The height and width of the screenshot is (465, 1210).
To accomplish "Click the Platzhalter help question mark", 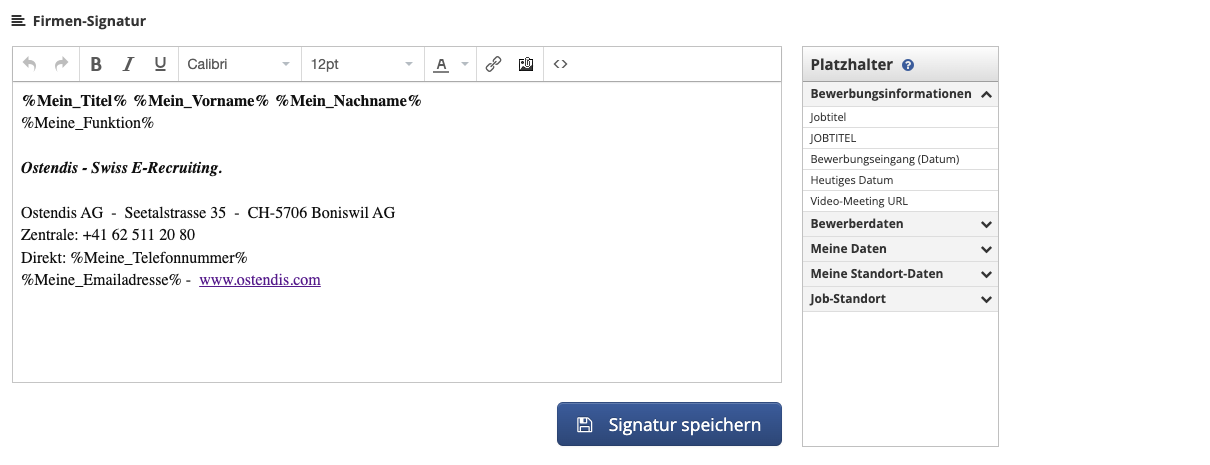I will 908,65.
